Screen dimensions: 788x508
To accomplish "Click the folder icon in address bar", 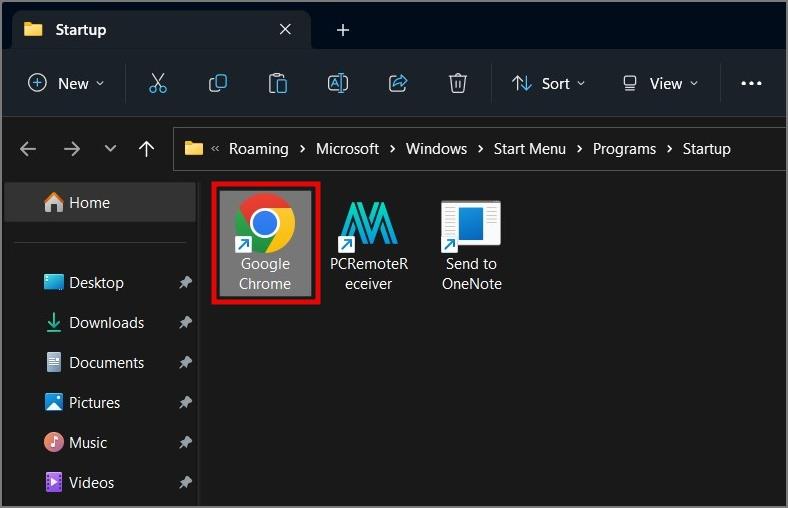I will tap(193, 148).
